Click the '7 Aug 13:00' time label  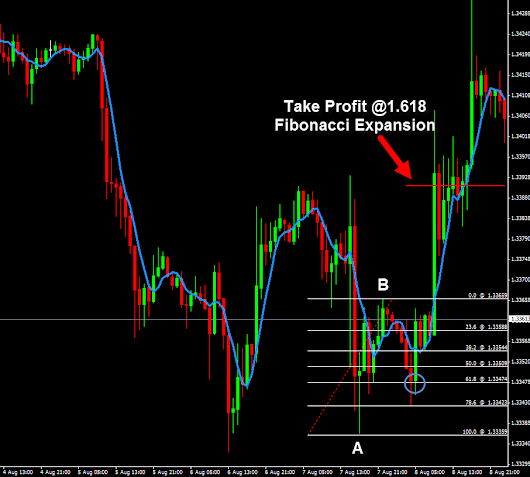point(355,472)
